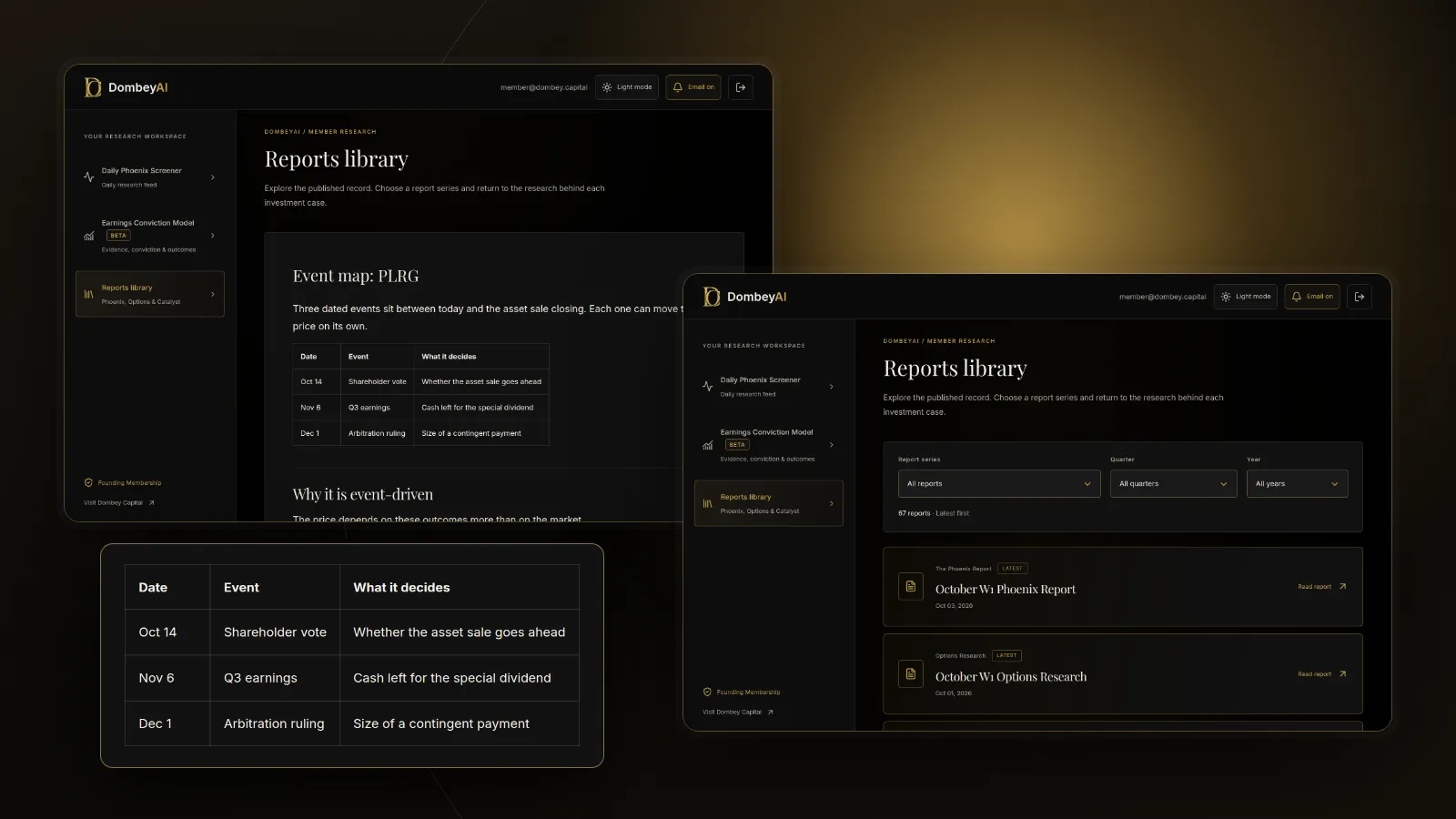The width and height of the screenshot is (1456, 819).
Task: Click the DombeyAI logo in the front window
Action: pos(744,297)
